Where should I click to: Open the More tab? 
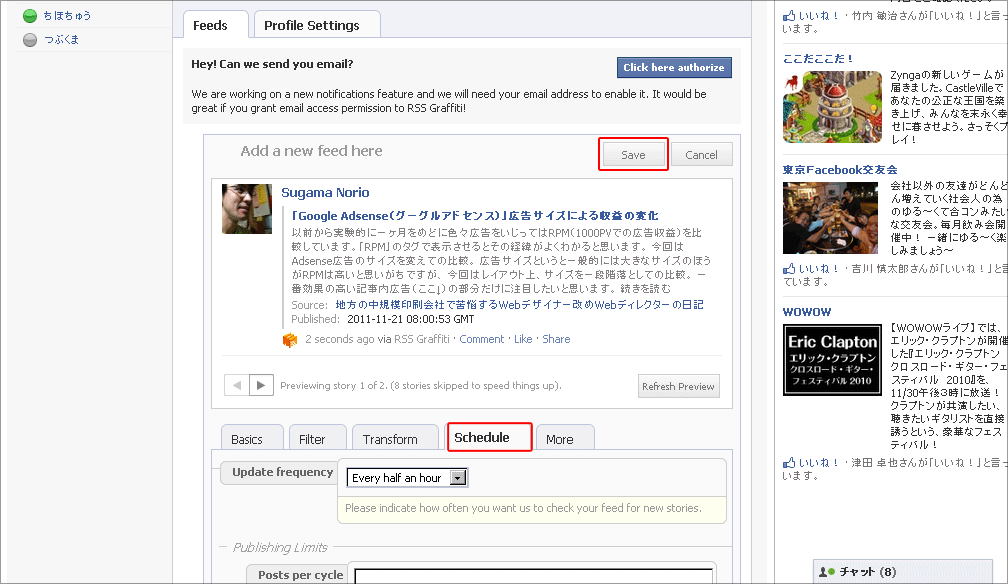pos(564,439)
